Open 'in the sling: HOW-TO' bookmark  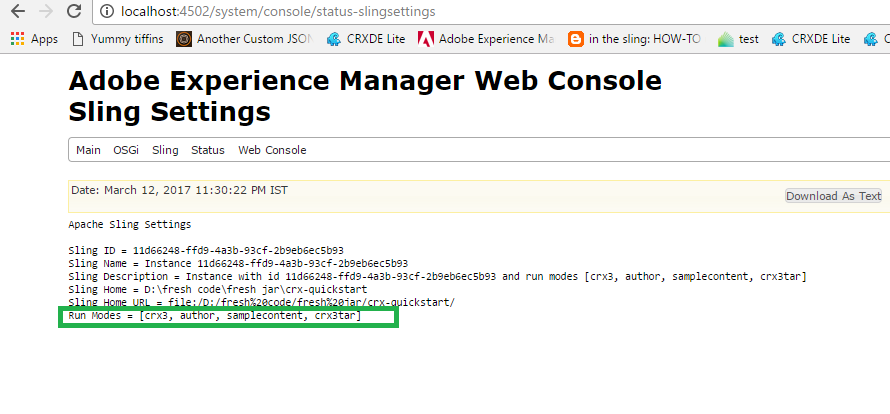(635, 39)
